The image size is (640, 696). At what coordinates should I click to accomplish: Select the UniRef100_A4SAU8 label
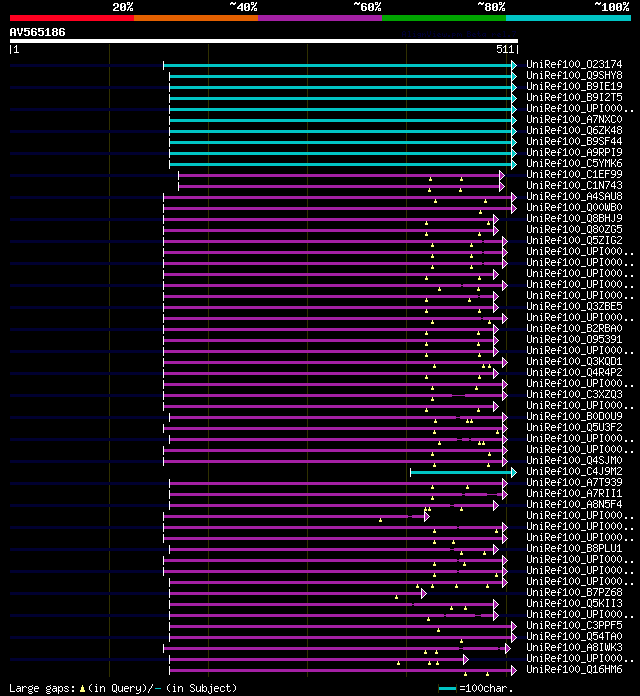(x=574, y=196)
